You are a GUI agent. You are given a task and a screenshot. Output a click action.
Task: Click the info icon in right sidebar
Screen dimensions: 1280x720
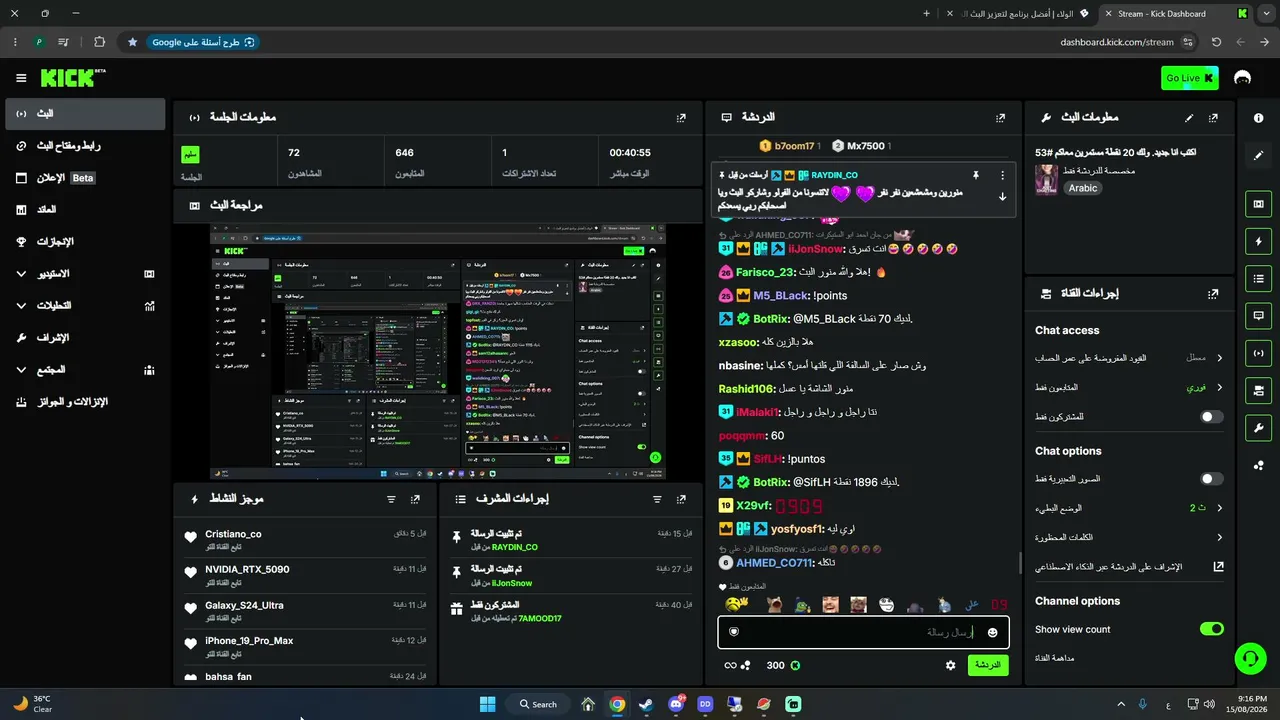[x=1258, y=118]
